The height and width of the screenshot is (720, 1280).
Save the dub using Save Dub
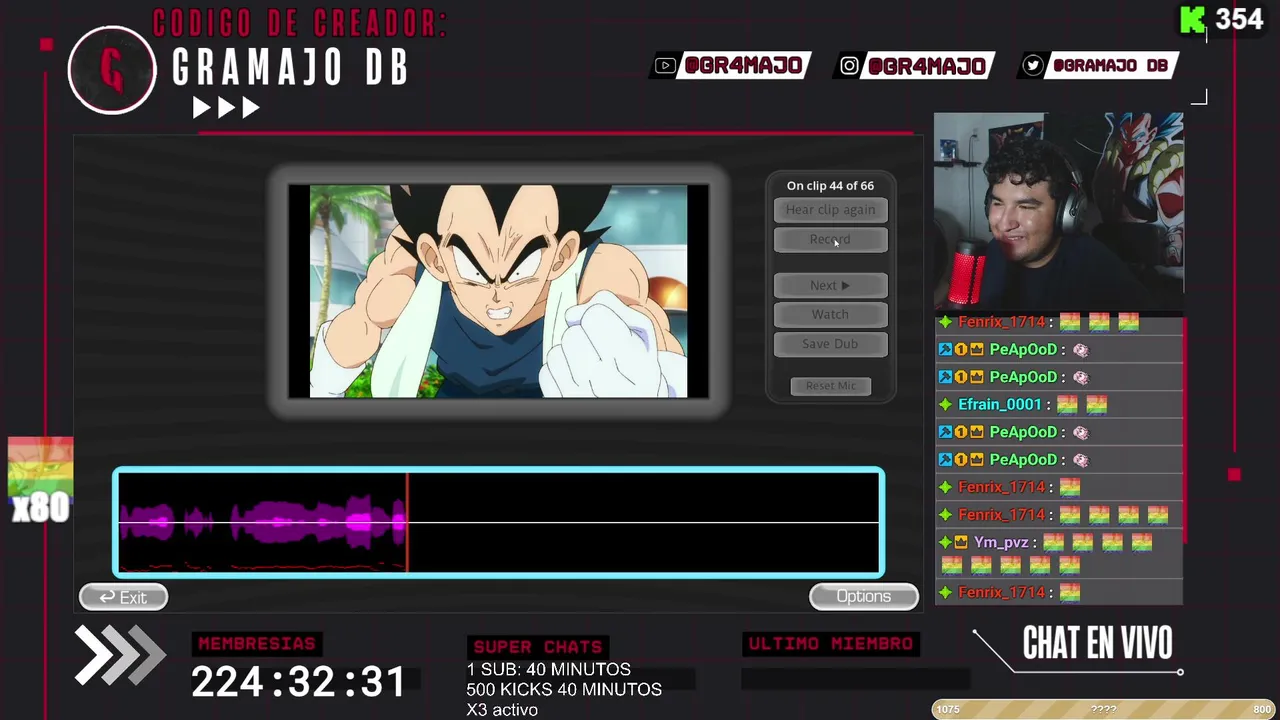(x=830, y=344)
